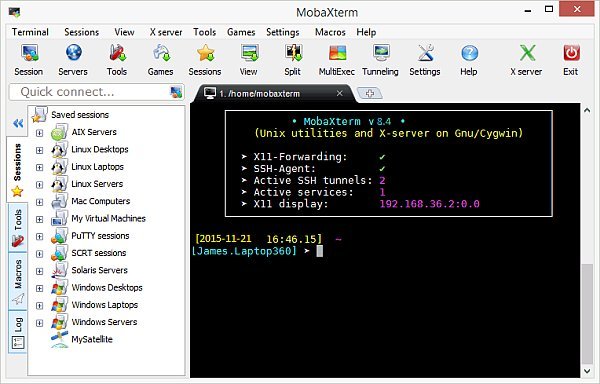Viewport: 600px width, 384px height.
Task: Select Linux Laptops tree label
Action: click(98, 167)
